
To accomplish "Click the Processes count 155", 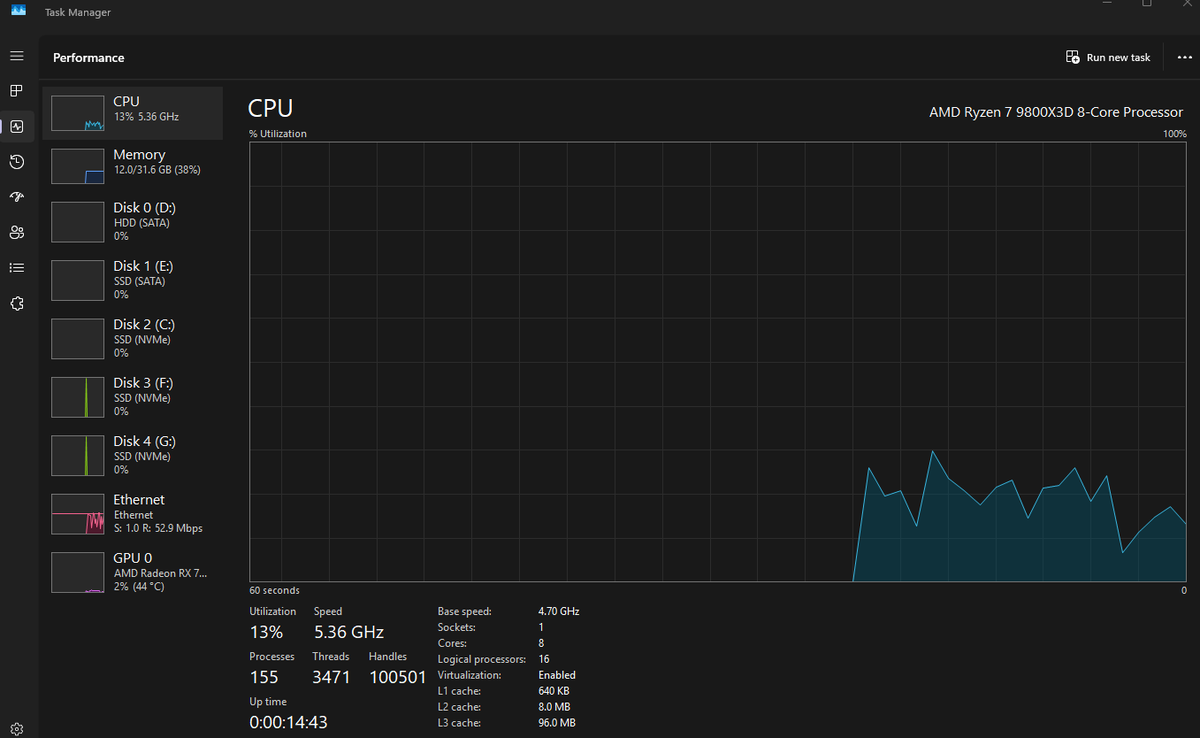I will point(264,677).
